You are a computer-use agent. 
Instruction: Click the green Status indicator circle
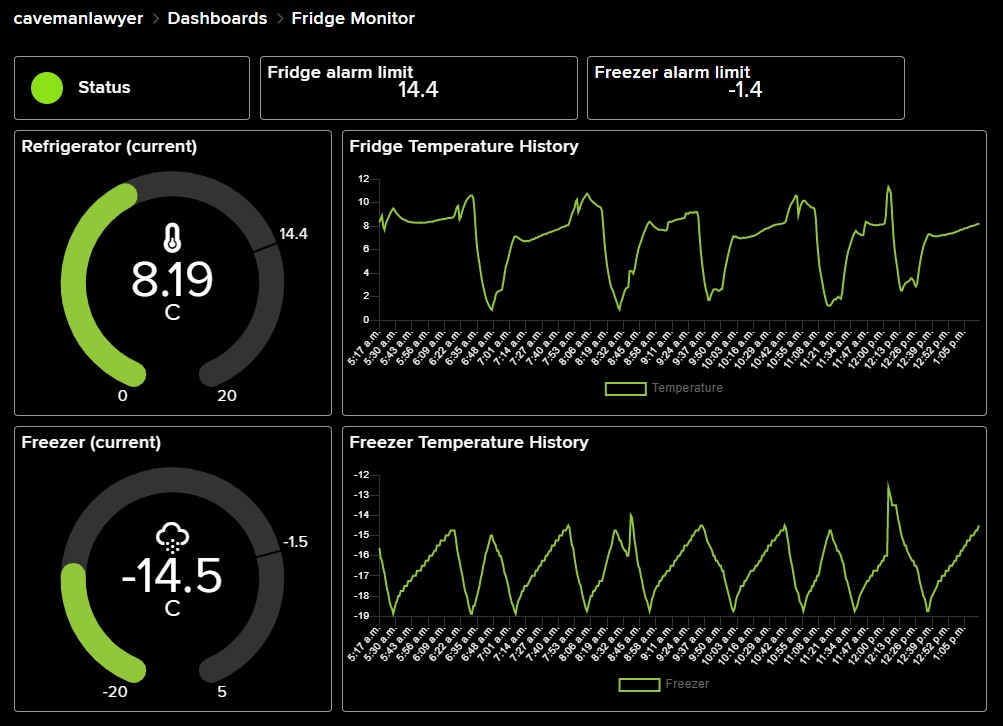[47, 88]
